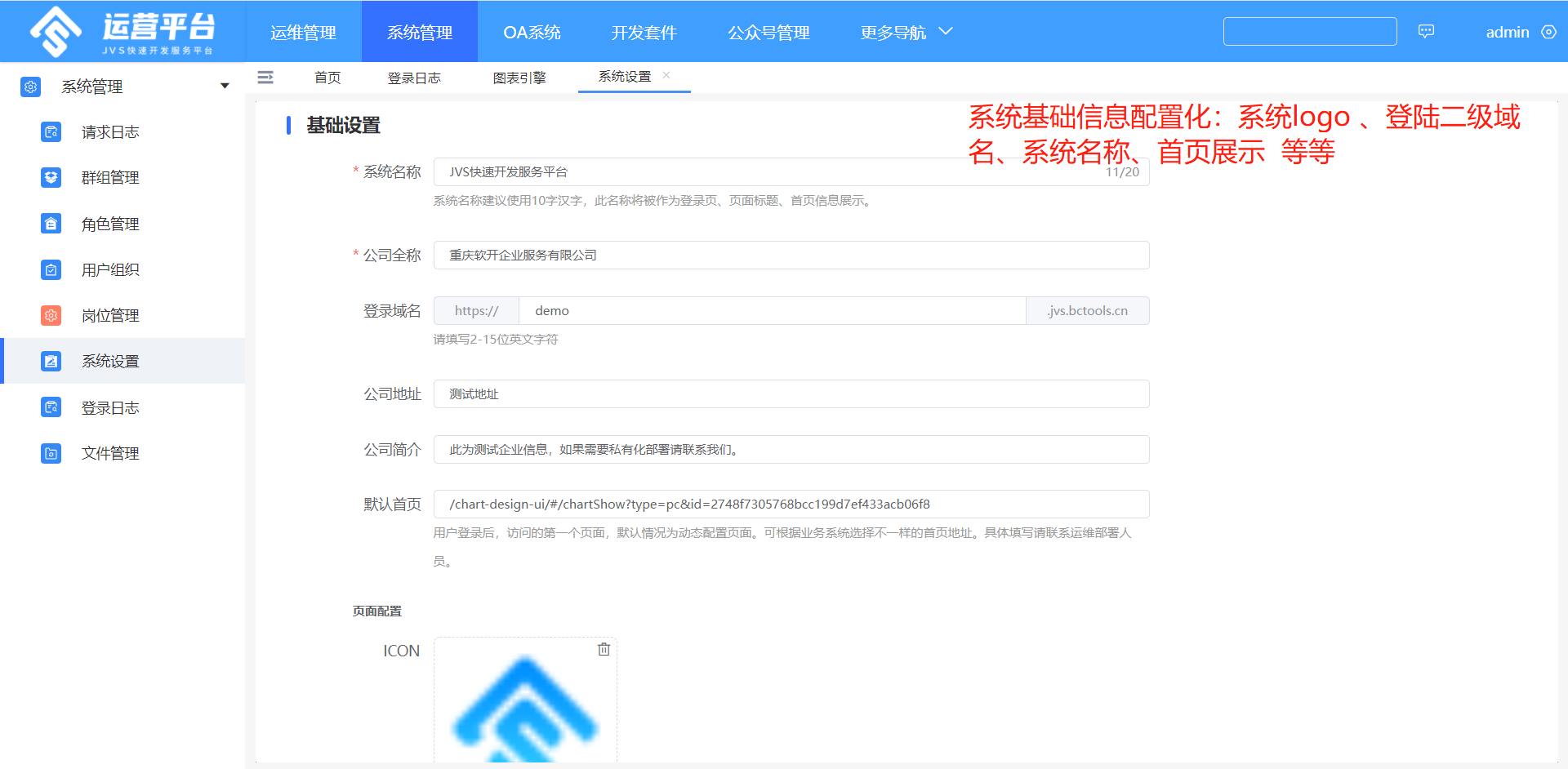Click the 系统名称 input field

pos(791,171)
